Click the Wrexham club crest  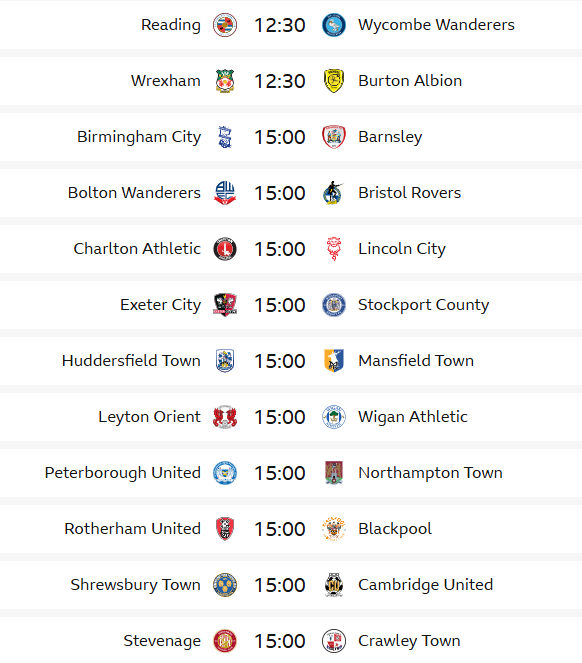pyautogui.click(x=225, y=81)
